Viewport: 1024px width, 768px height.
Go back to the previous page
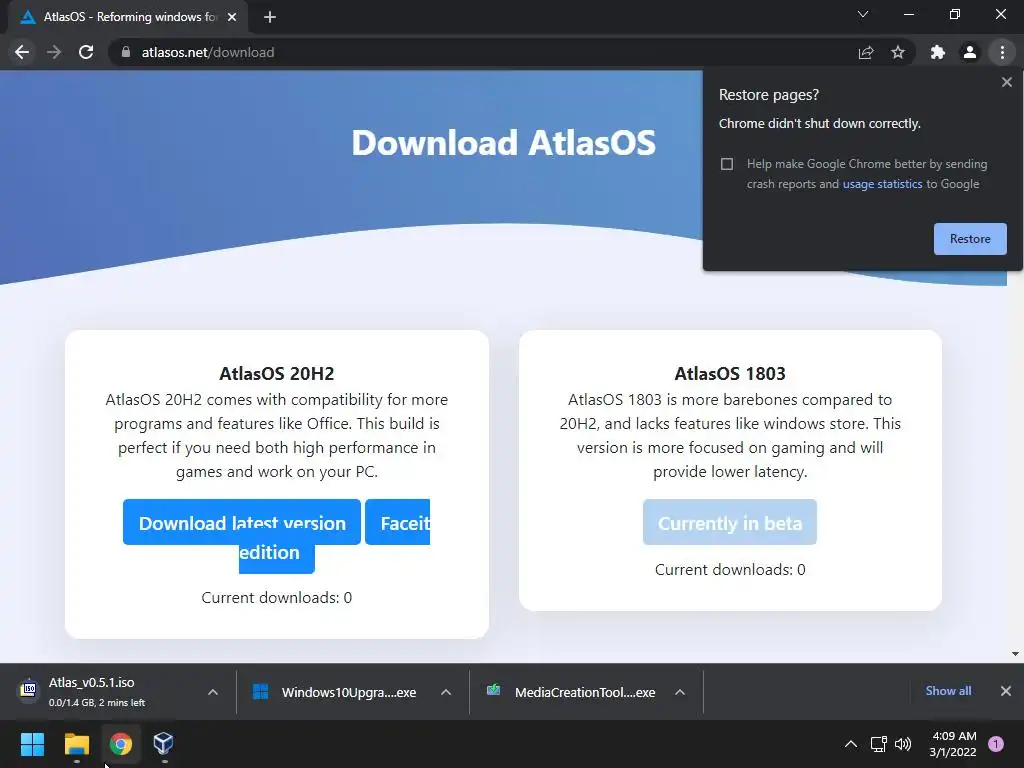(x=22, y=52)
